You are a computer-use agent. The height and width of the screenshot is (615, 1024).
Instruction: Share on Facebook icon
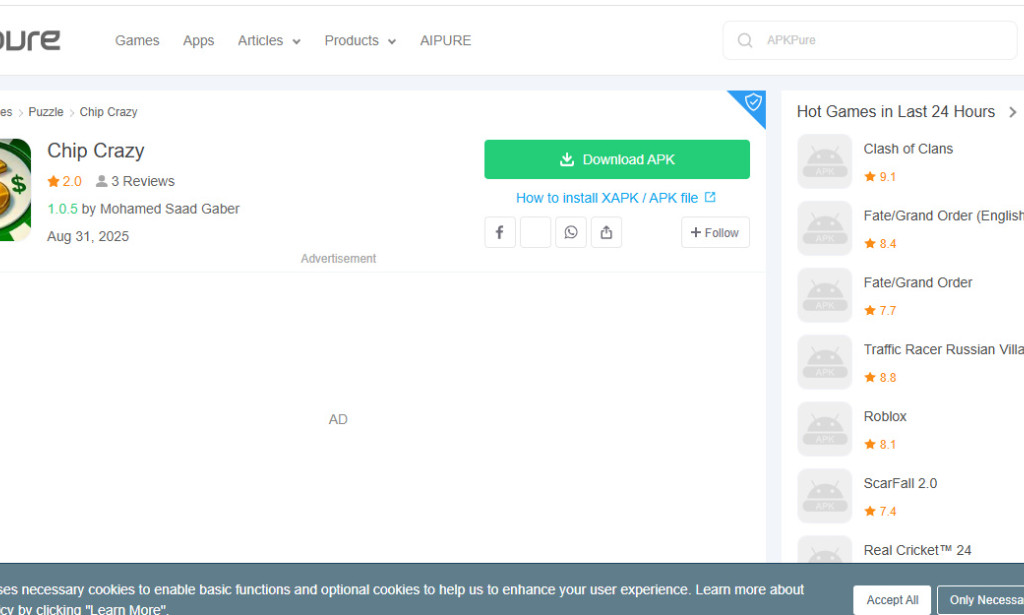pos(500,232)
